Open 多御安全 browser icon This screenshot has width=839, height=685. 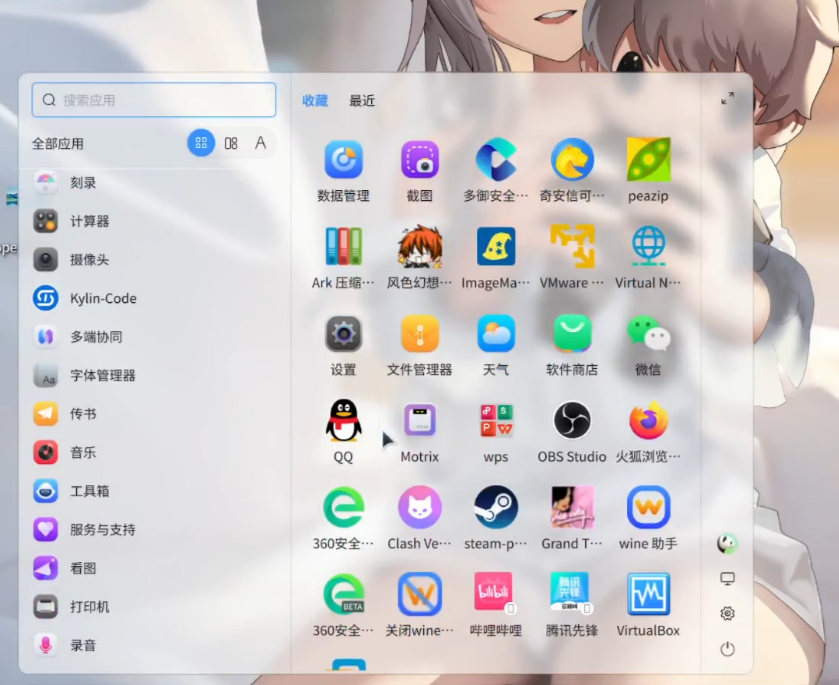[x=496, y=159]
